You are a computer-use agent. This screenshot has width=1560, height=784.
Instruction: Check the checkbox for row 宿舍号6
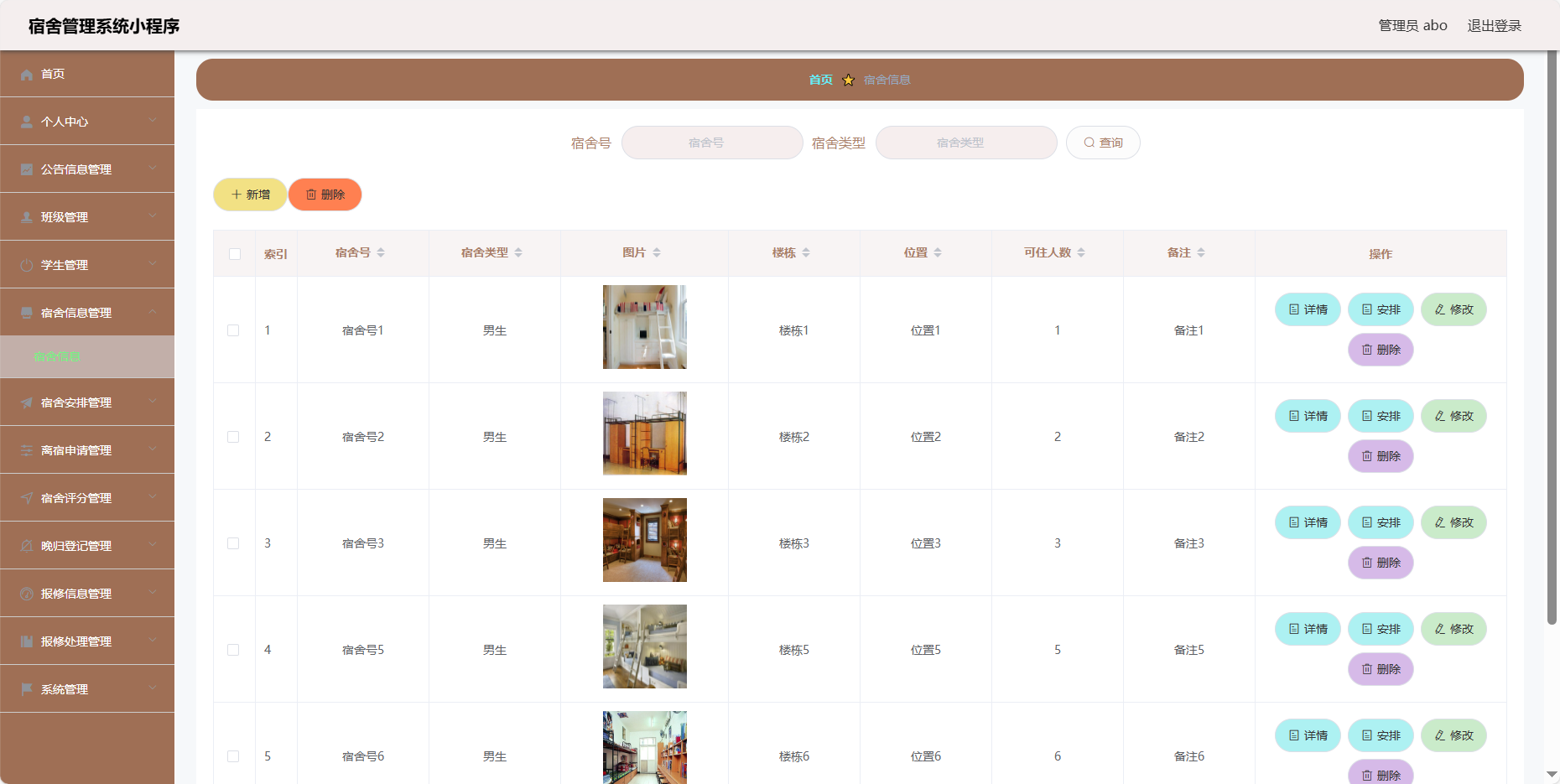click(x=233, y=756)
